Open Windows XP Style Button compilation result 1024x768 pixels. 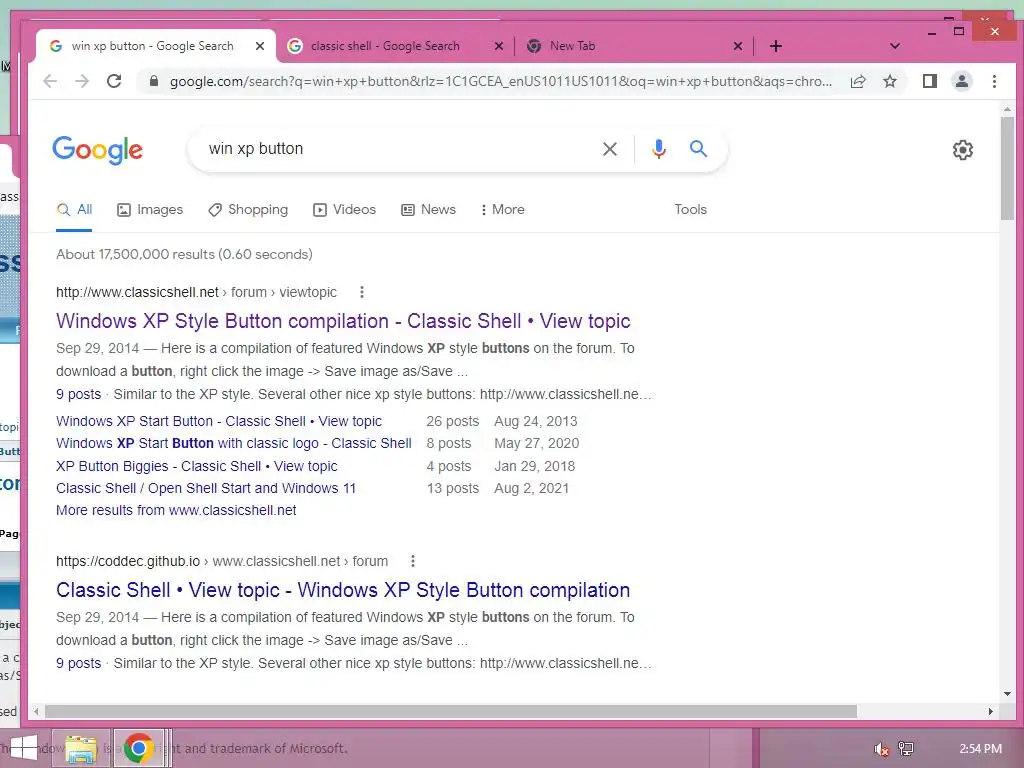(x=343, y=321)
